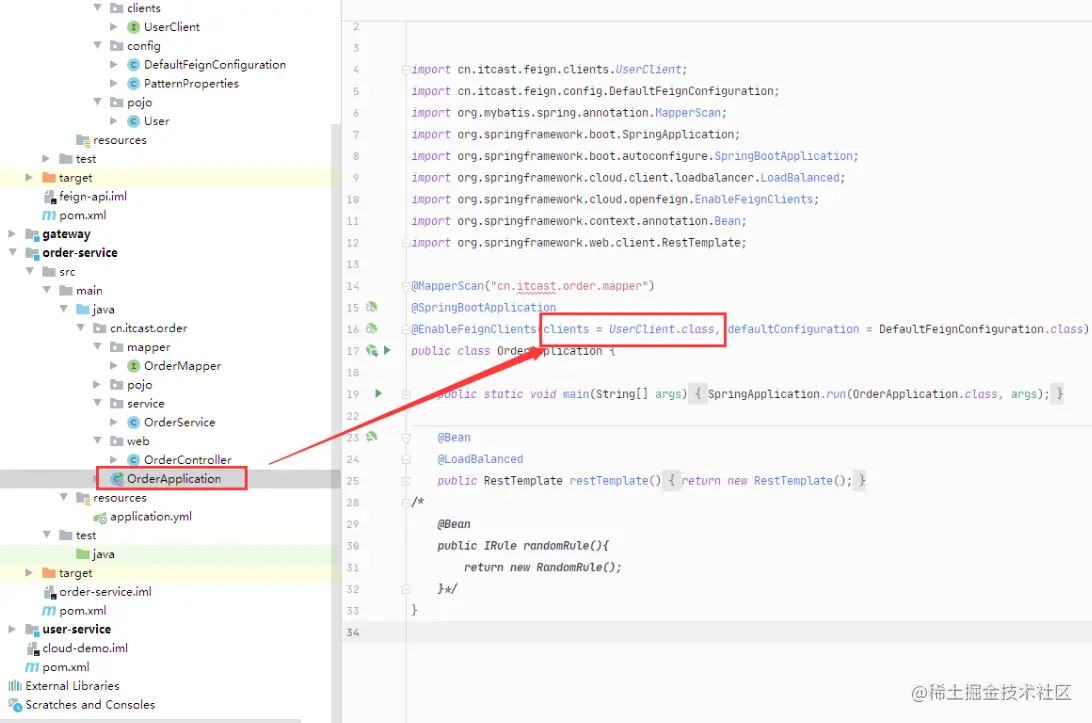Click the application.yml Spring config icon
The image size is (1092, 723).
[100, 517]
